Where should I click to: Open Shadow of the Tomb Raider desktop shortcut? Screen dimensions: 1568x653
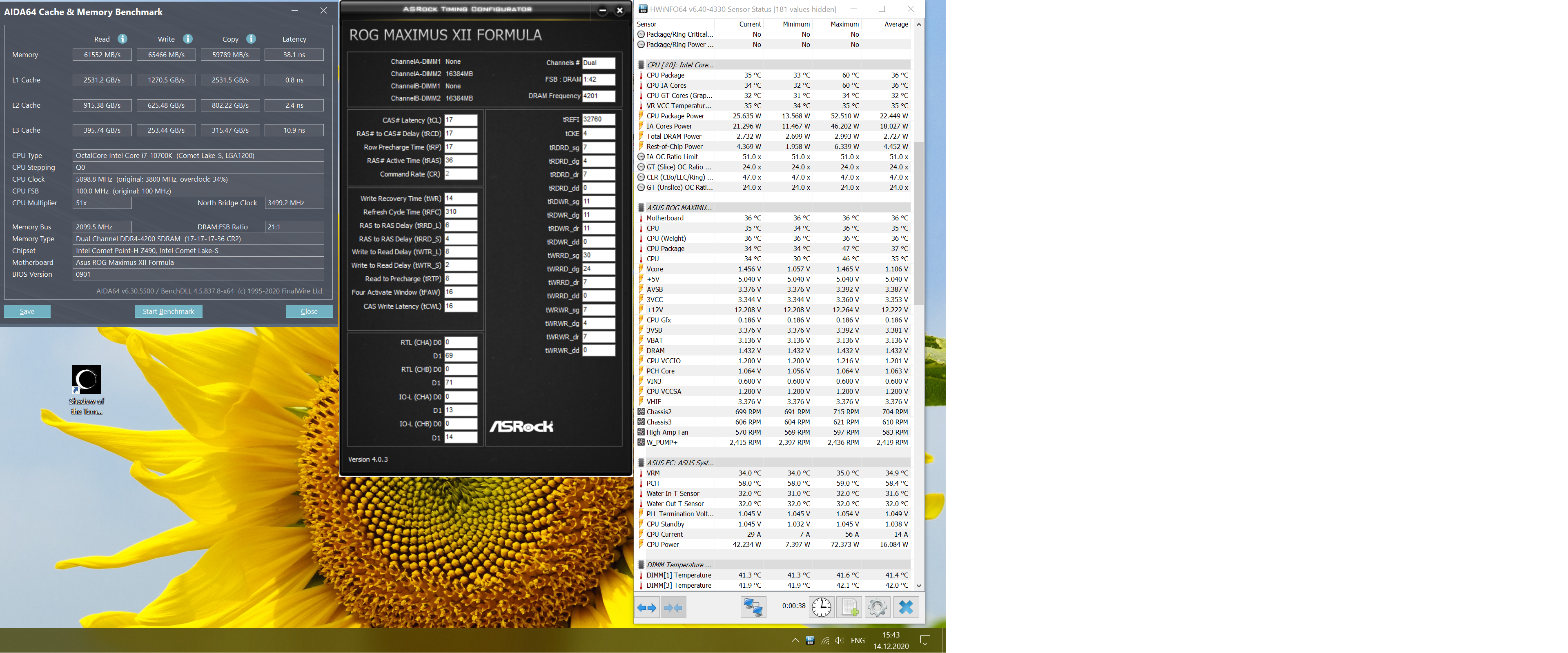point(87,380)
